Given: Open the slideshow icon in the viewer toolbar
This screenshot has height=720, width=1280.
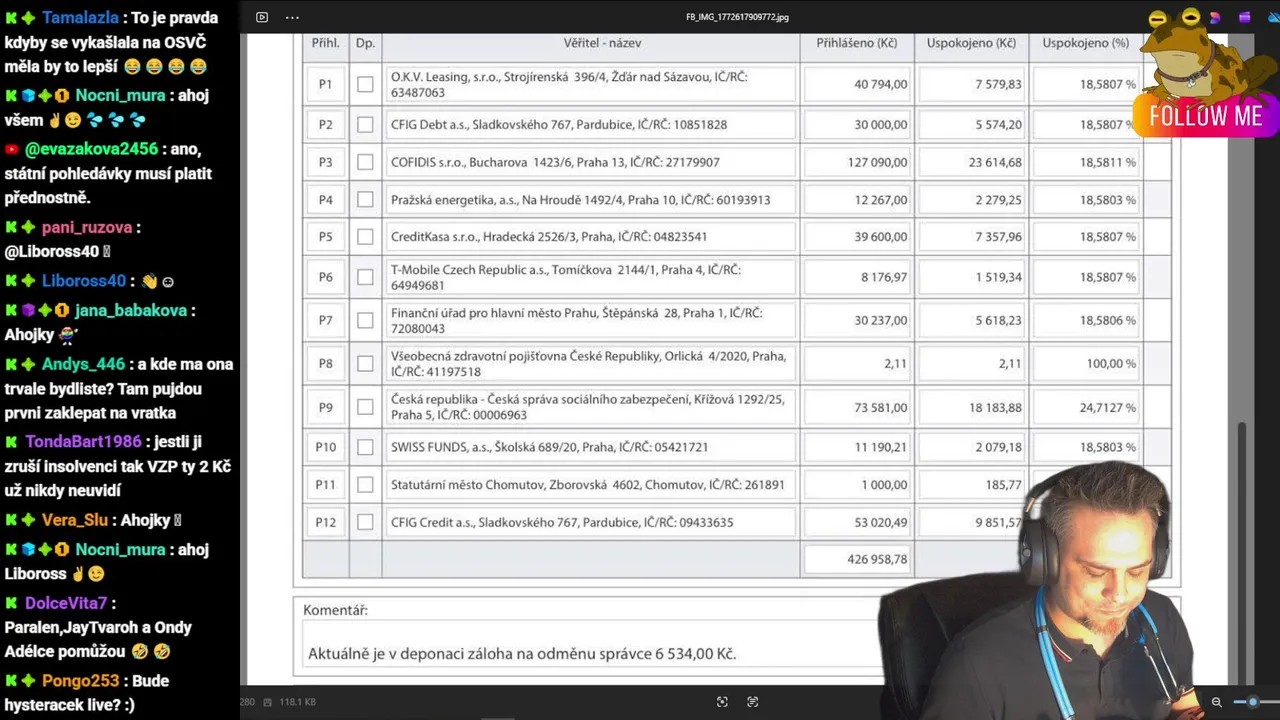Looking at the screenshot, I should (262, 17).
